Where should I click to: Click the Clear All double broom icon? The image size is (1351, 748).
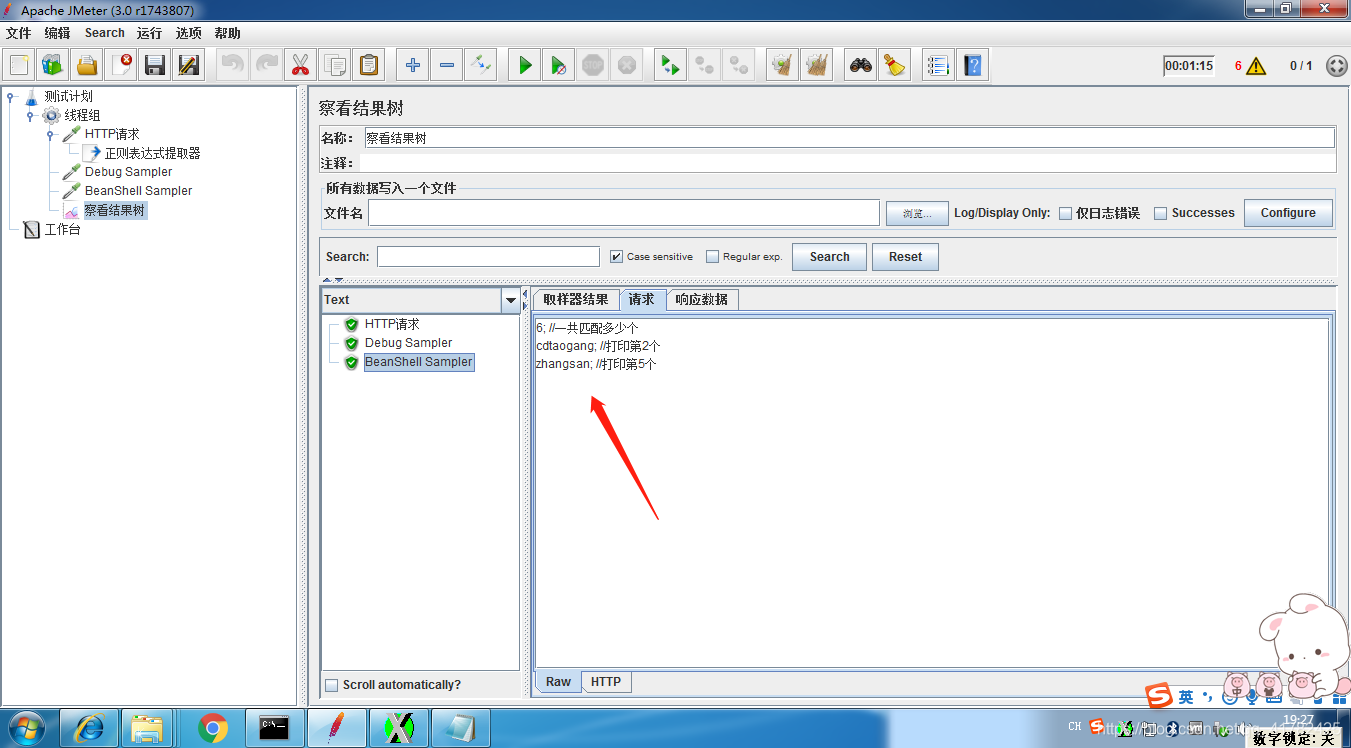[817, 66]
